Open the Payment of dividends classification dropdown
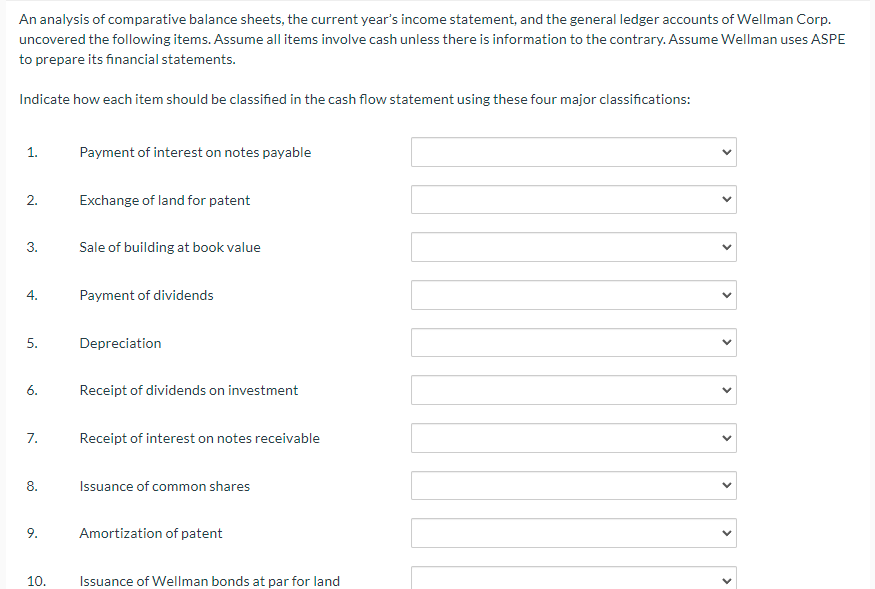The height and width of the screenshot is (589, 875). click(573, 295)
